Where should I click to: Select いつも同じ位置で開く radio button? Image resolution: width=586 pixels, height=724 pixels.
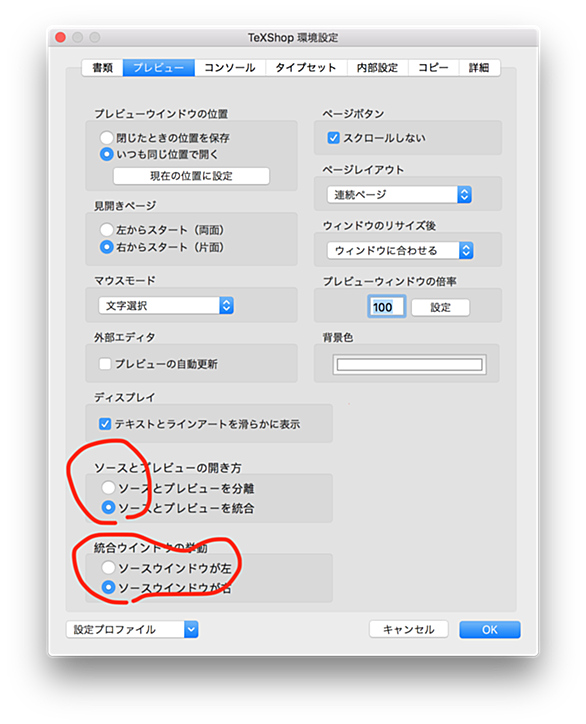107,154
